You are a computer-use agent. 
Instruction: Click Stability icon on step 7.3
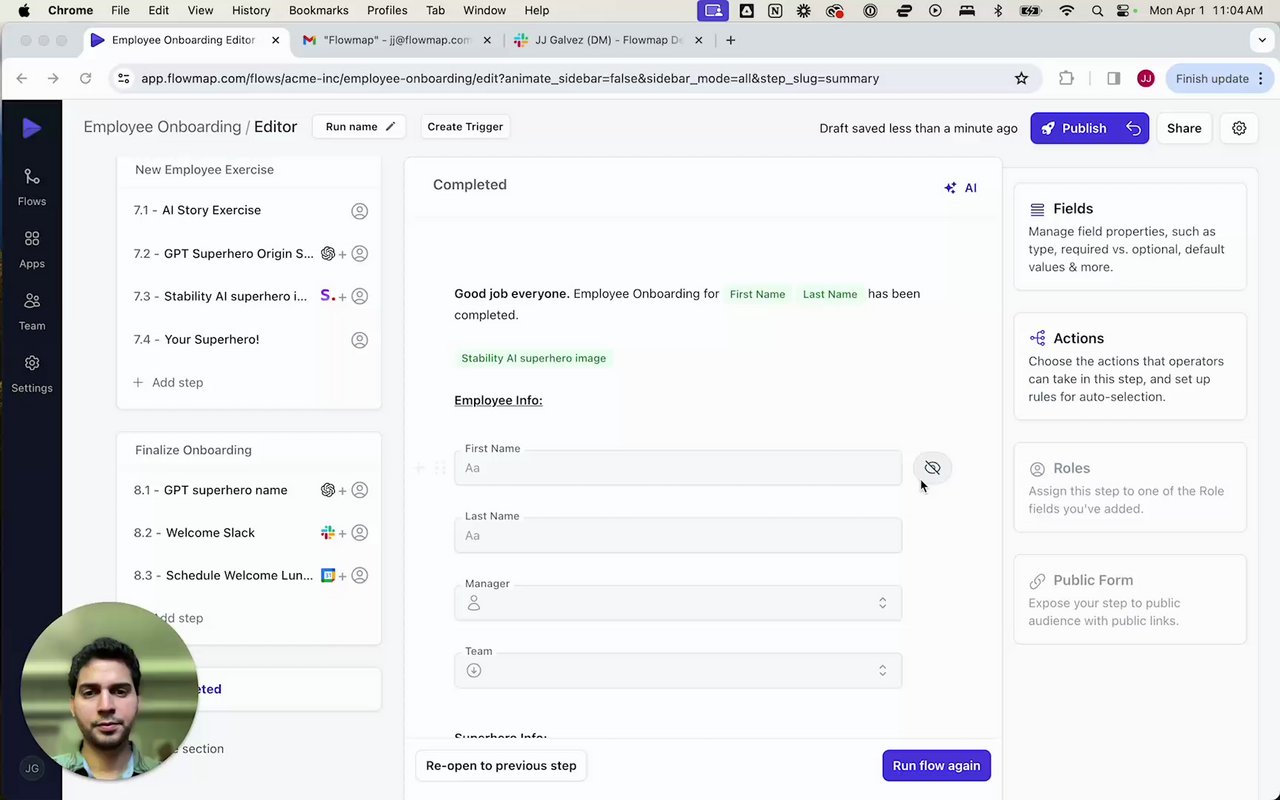[327, 296]
